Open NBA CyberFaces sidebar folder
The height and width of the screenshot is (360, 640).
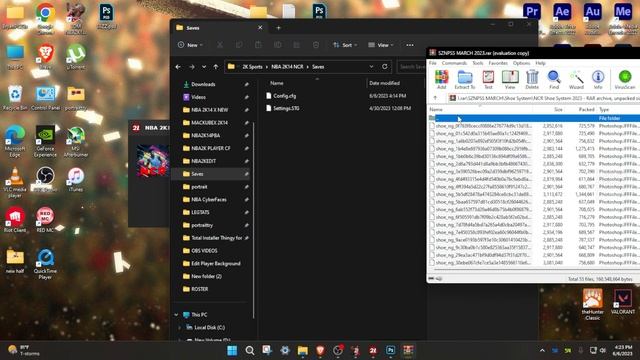tap(209, 200)
